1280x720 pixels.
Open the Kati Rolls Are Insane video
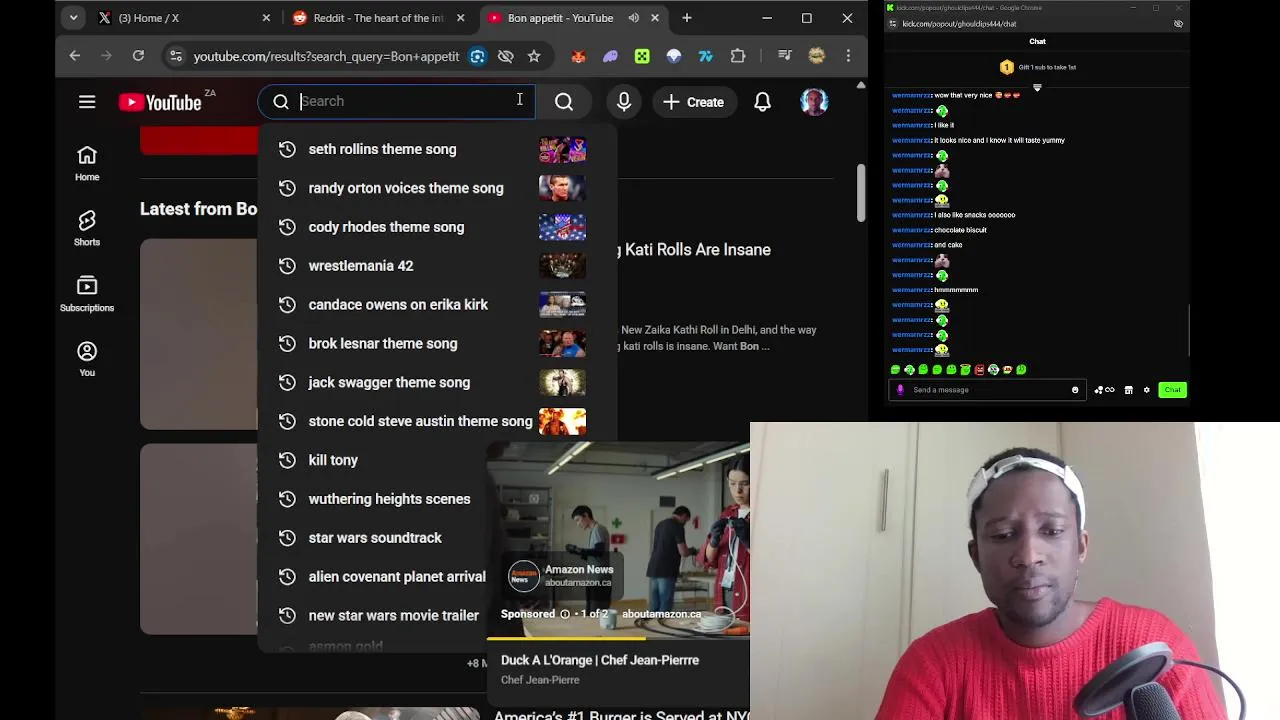(x=695, y=250)
